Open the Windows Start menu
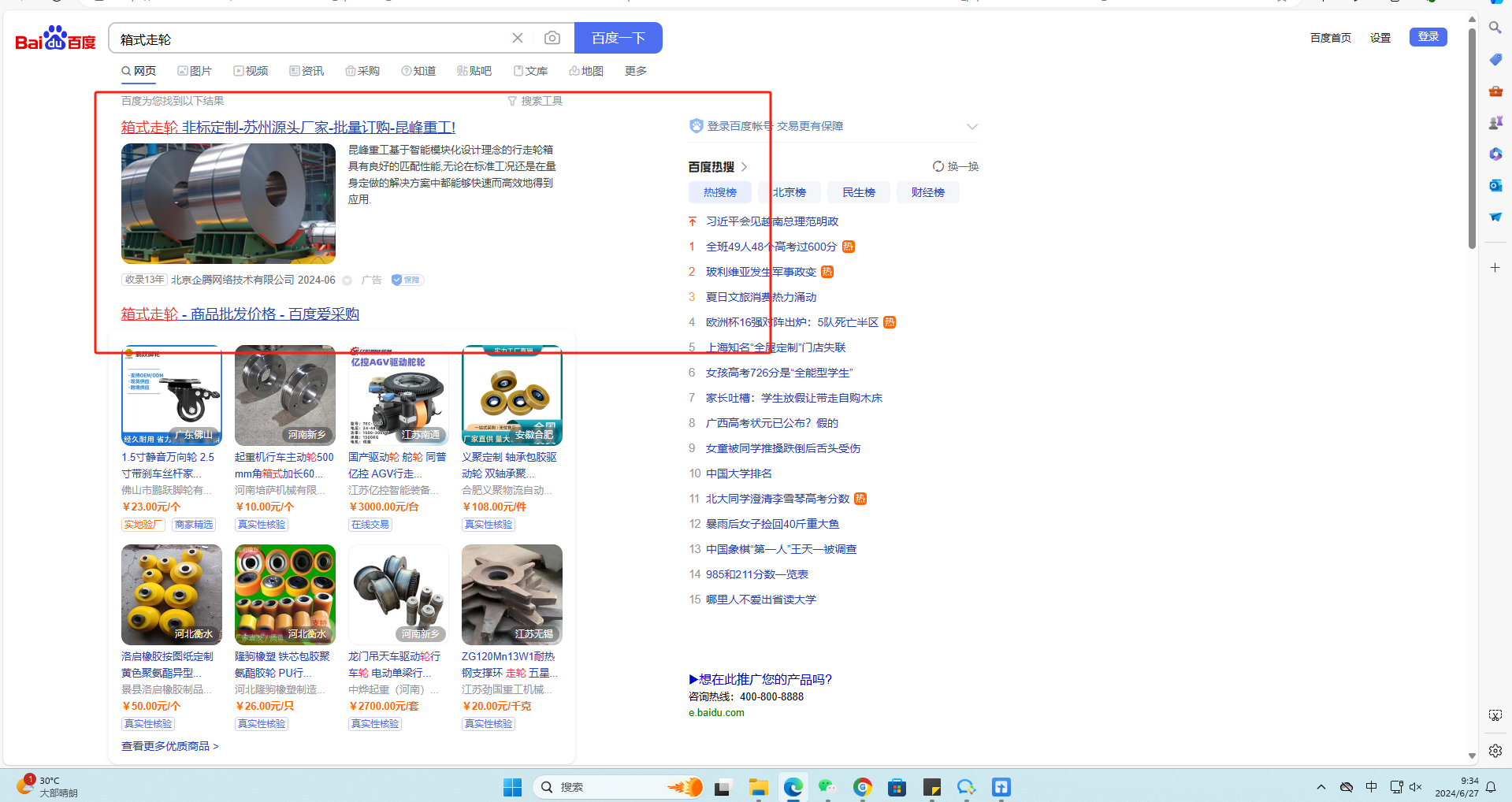This screenshot has width=1512, height=802. [512, 787]
